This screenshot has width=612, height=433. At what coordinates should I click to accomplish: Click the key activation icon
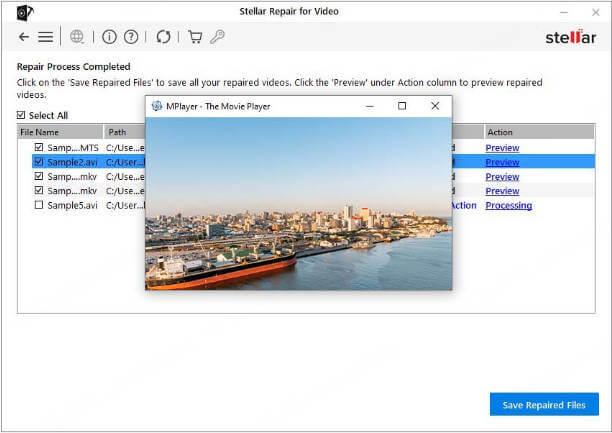(x=217, y=37)
